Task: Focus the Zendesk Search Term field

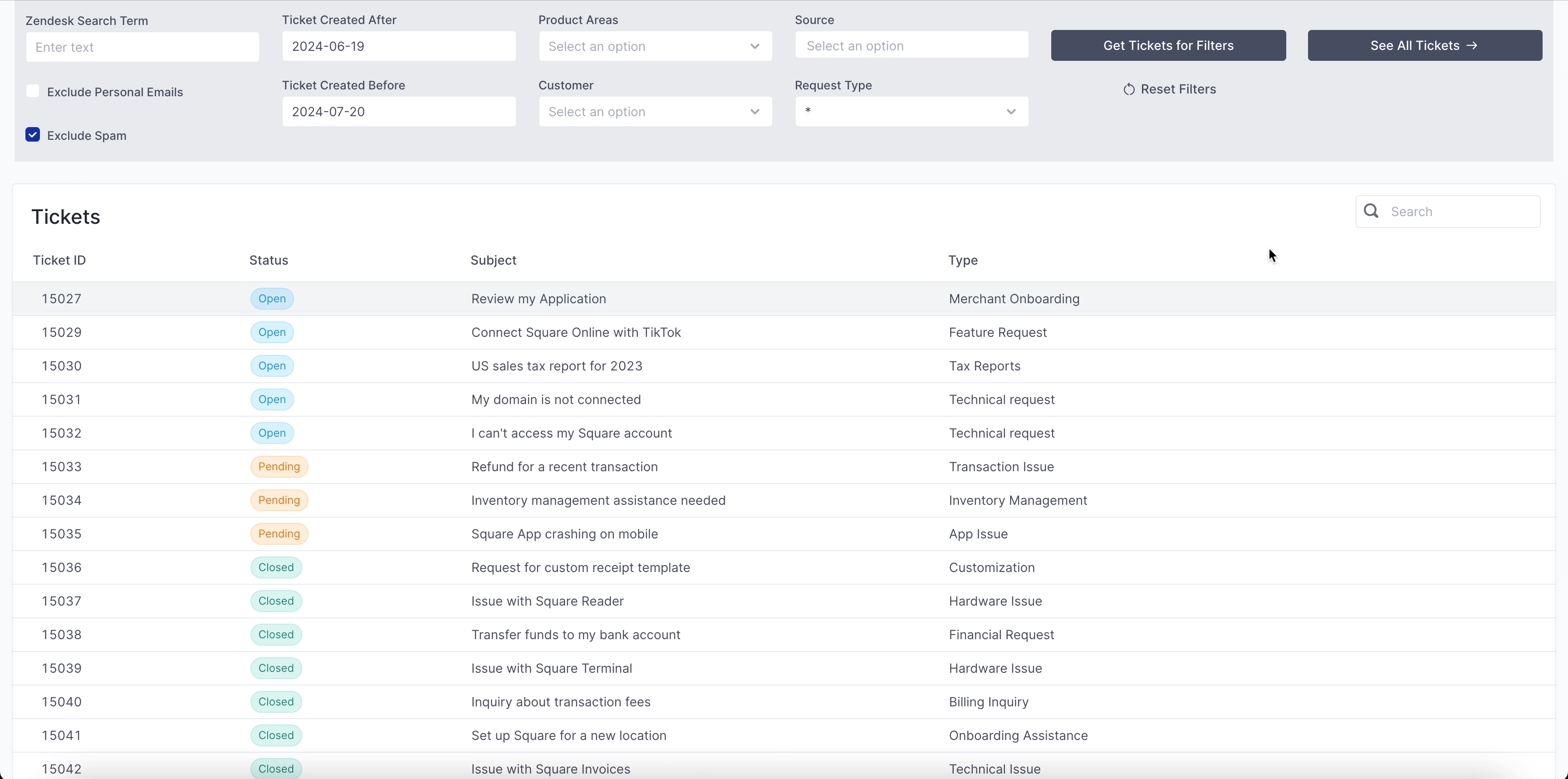Action: point(142,47)
